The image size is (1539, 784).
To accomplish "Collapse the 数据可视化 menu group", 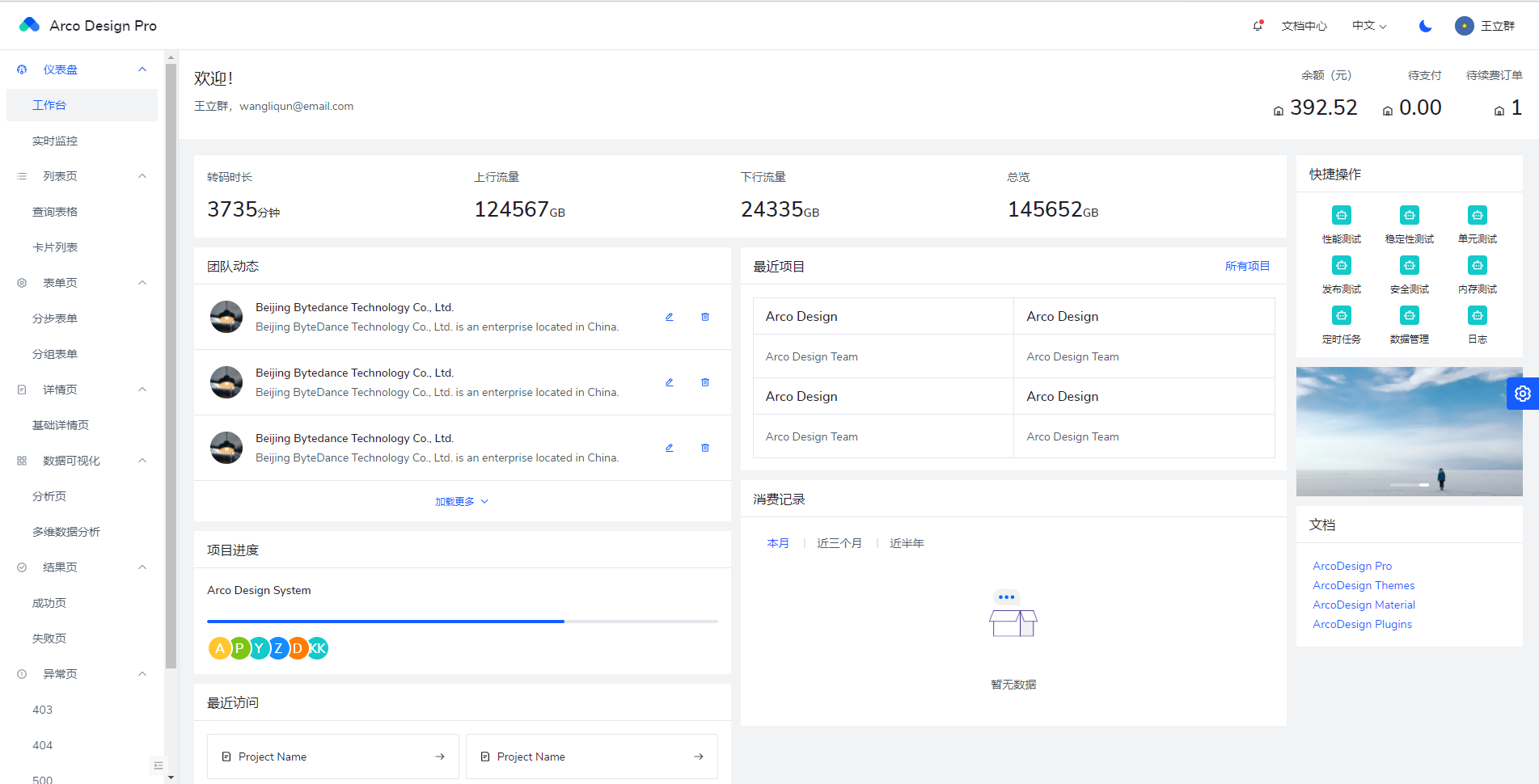I will [82, 461].
